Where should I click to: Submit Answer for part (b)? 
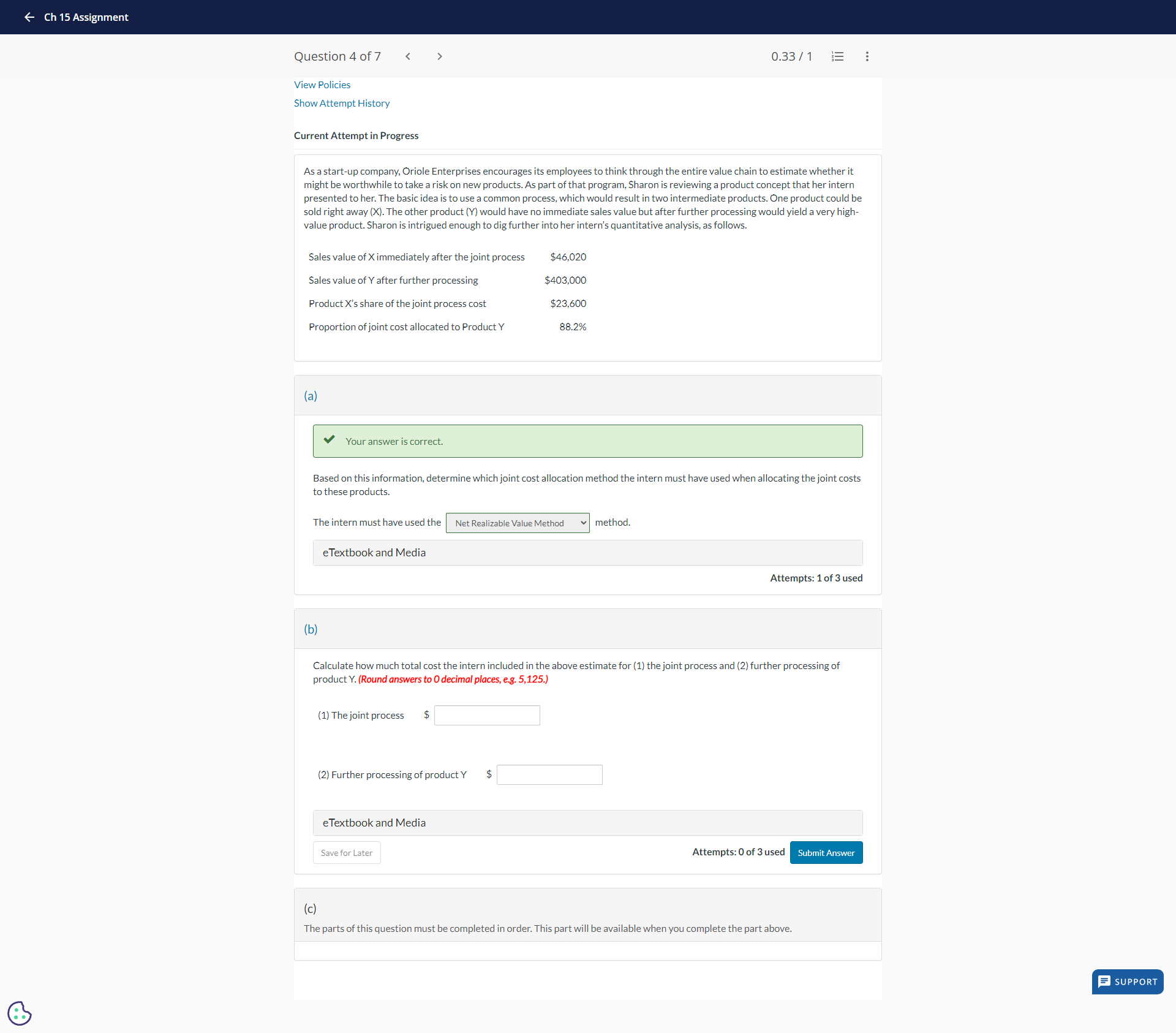[826, 852]
